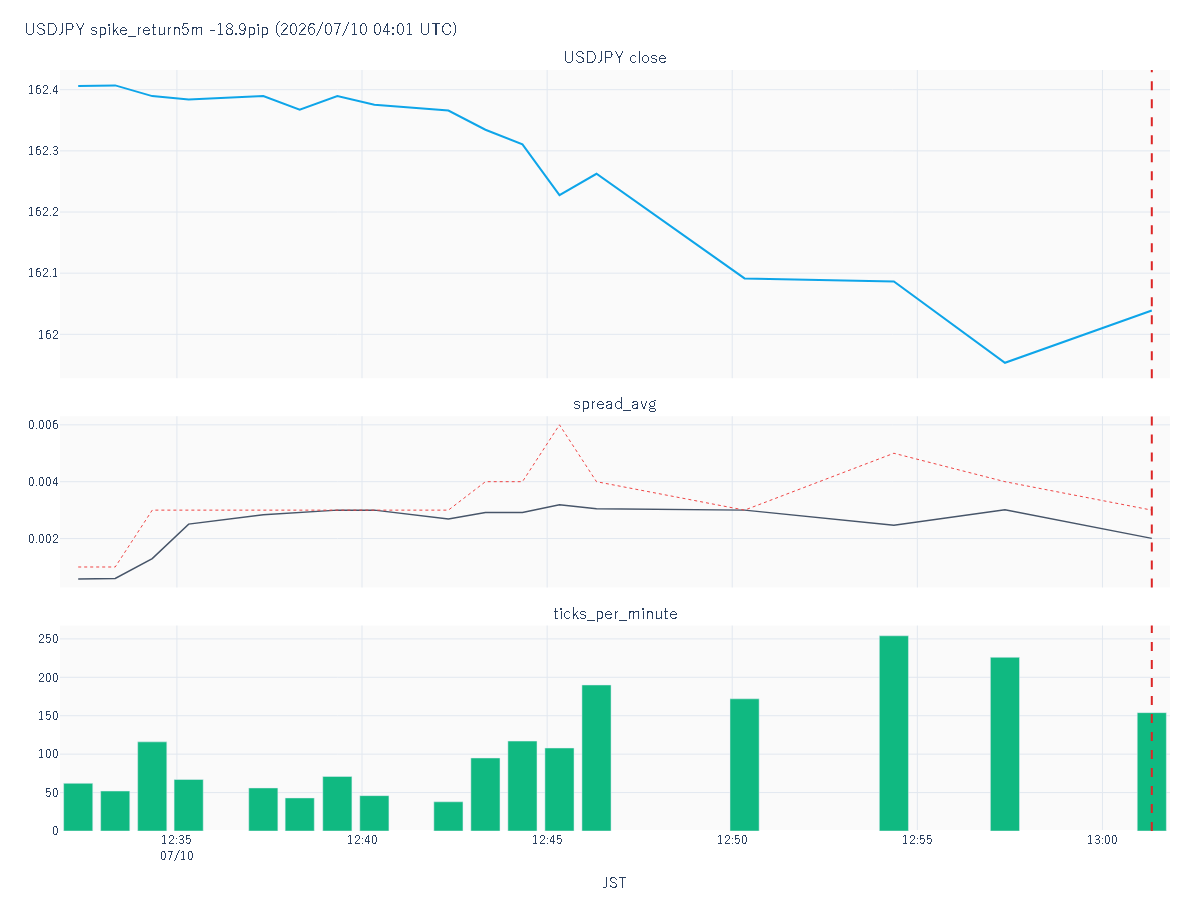Click the 0.004 y-axis label in spread chart
The height and width of the screenshot is (900, 1200).
42,482
